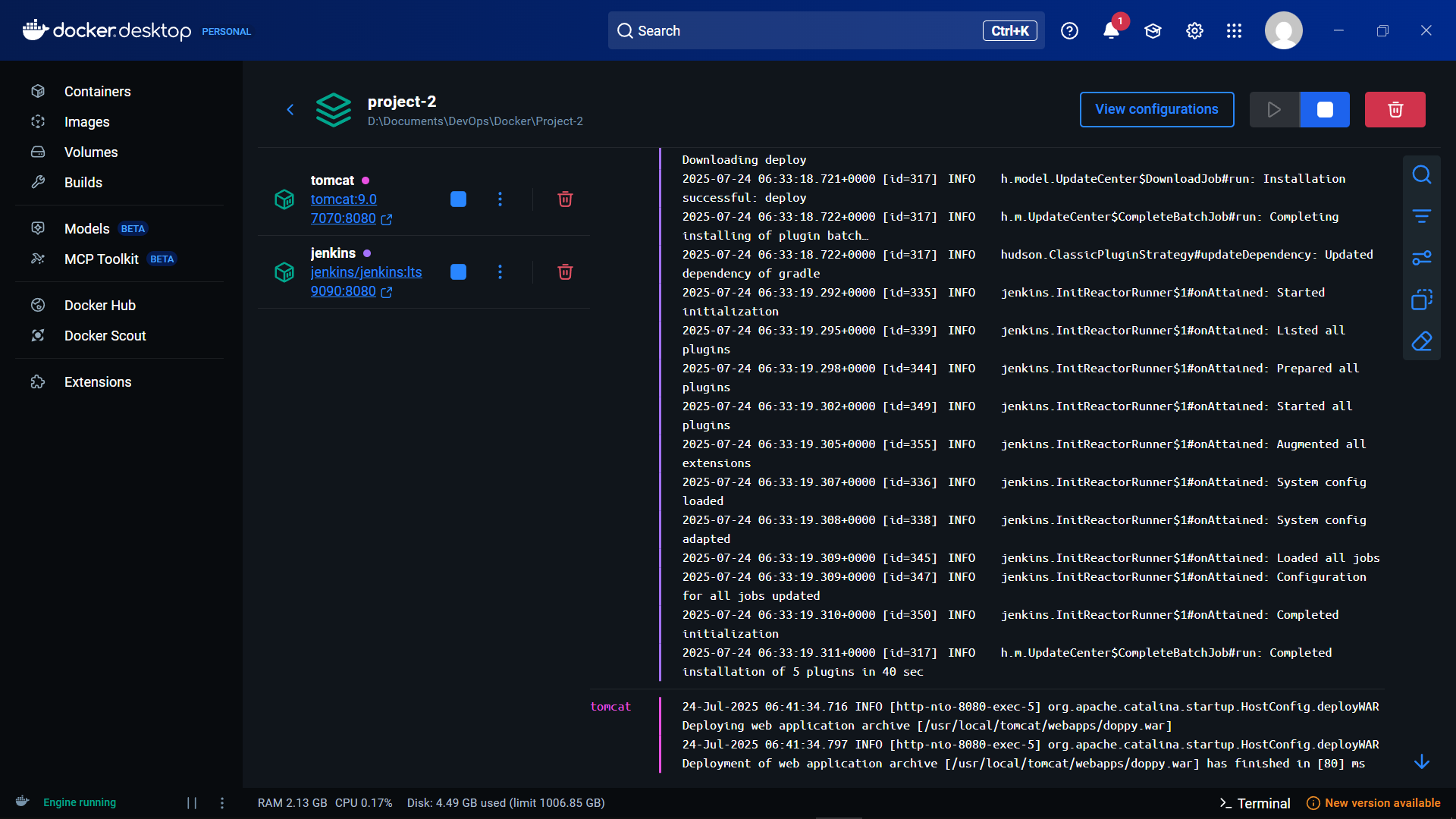Image resolution: width=1456 pixels, height=819 pixels.
Task: Click the Containers cube icon
Action: pos(38,92)
